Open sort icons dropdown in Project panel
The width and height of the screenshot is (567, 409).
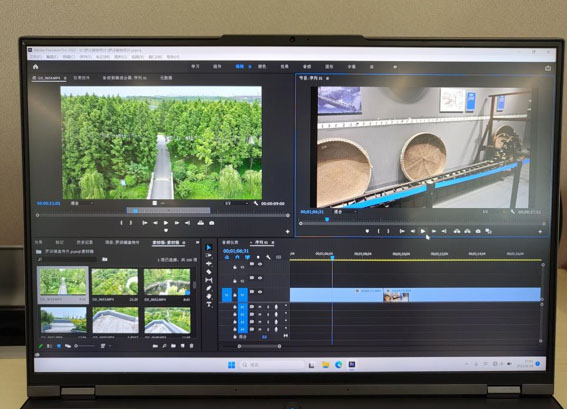click(x=105, y=346)
